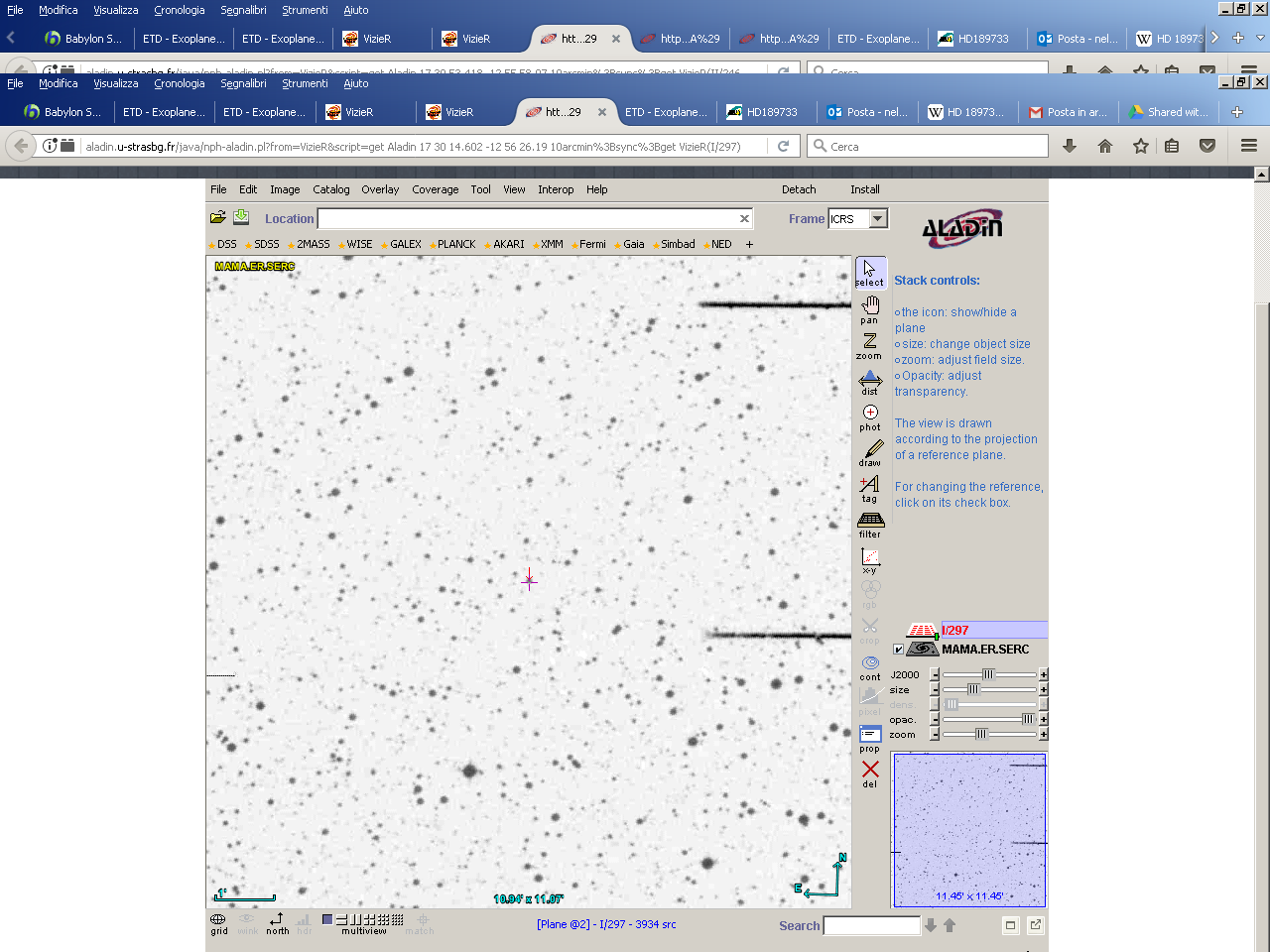
Task: Go to previous search result arrow
Action: (950, 925)
